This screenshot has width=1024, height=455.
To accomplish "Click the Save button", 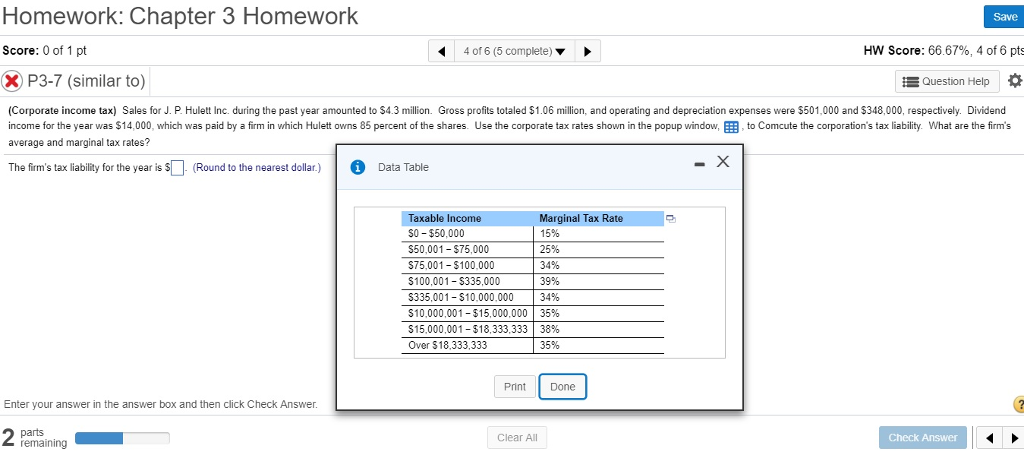I will tap(1004, 17).
